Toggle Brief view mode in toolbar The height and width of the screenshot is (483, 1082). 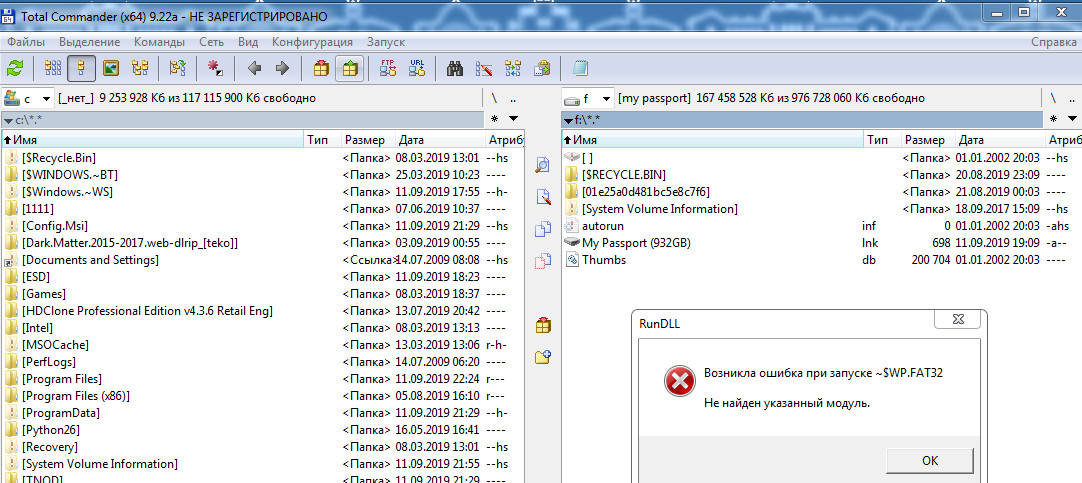coord(54,69)
